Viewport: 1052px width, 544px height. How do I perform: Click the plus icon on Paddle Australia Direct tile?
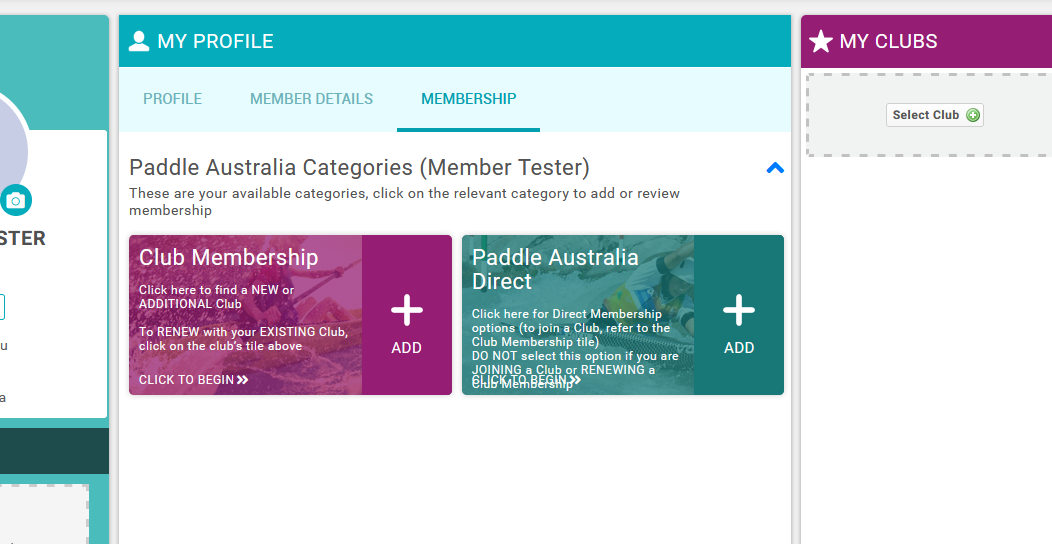(738, 311)
